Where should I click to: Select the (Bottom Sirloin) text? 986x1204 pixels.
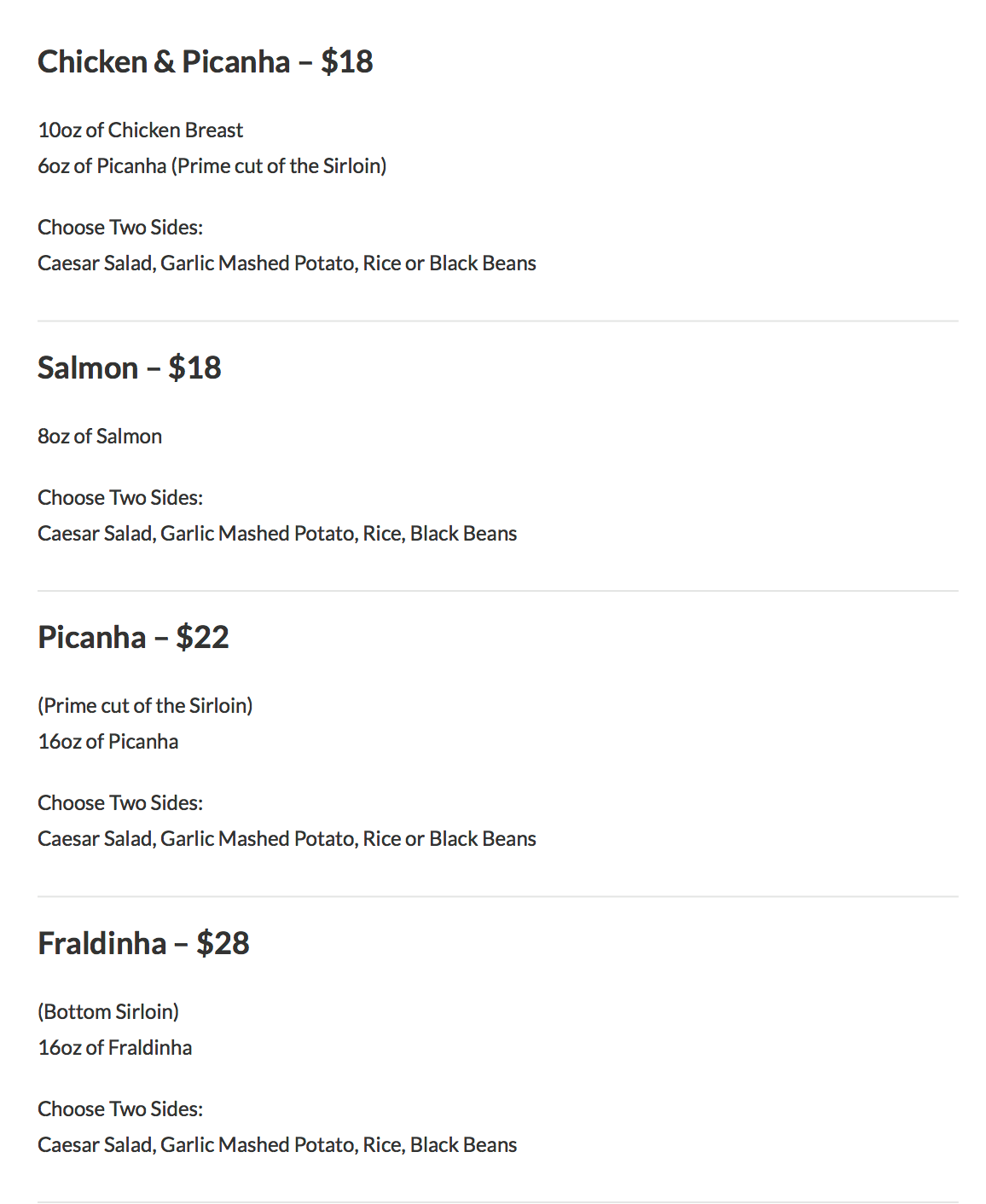pyautogui.click(x=108, y=1011)
